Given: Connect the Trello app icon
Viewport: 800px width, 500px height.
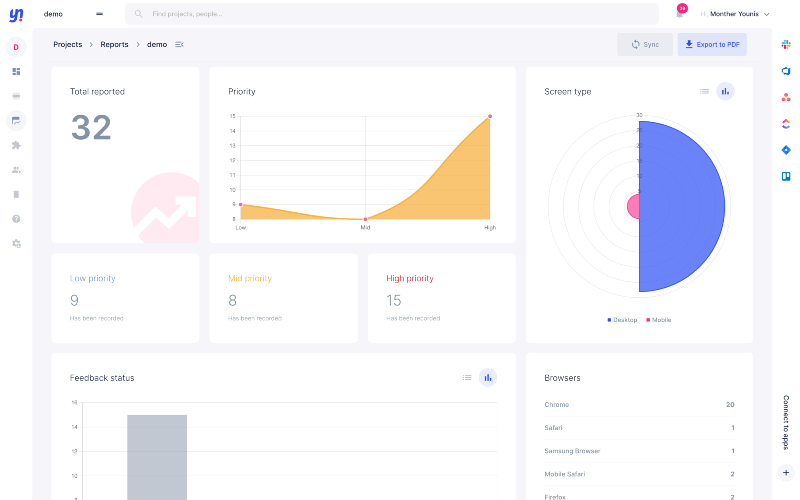Looking at the screenshot, I should coord(786,177).
